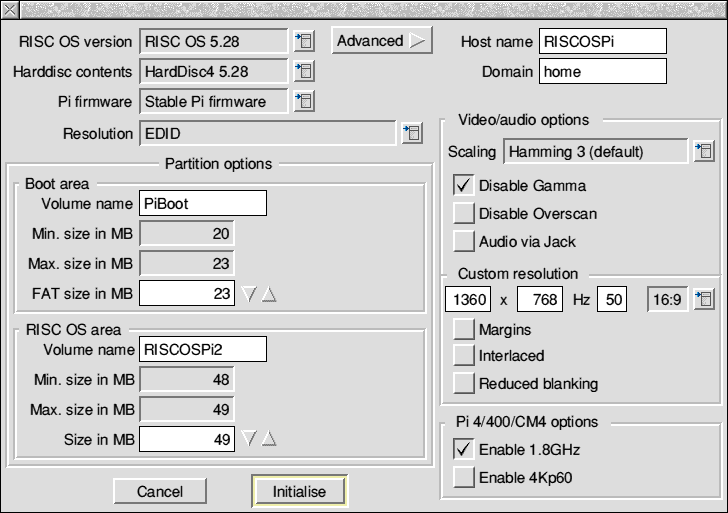This screenshot has width=728, height=513.
Task: Tick Enable 4Kp60 checkbox
Action: 463,478
